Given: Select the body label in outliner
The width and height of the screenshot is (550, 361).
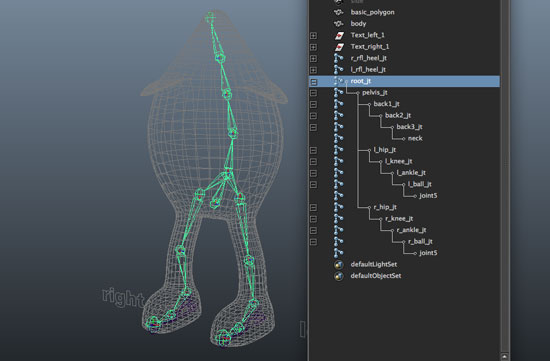Looking at the screenshot, I should (358, 24).
